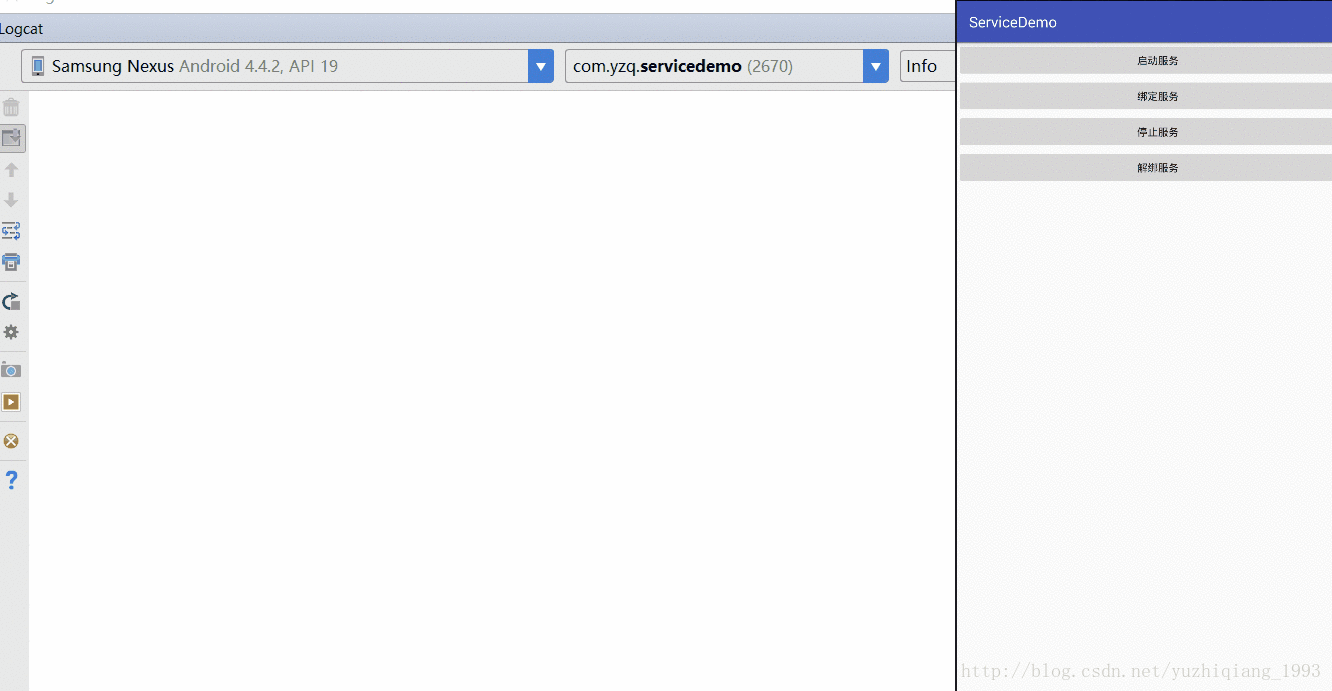Screen dimensions: 1332x691
Task: Click the Logcat panel title
Action: tap(21, 29)
